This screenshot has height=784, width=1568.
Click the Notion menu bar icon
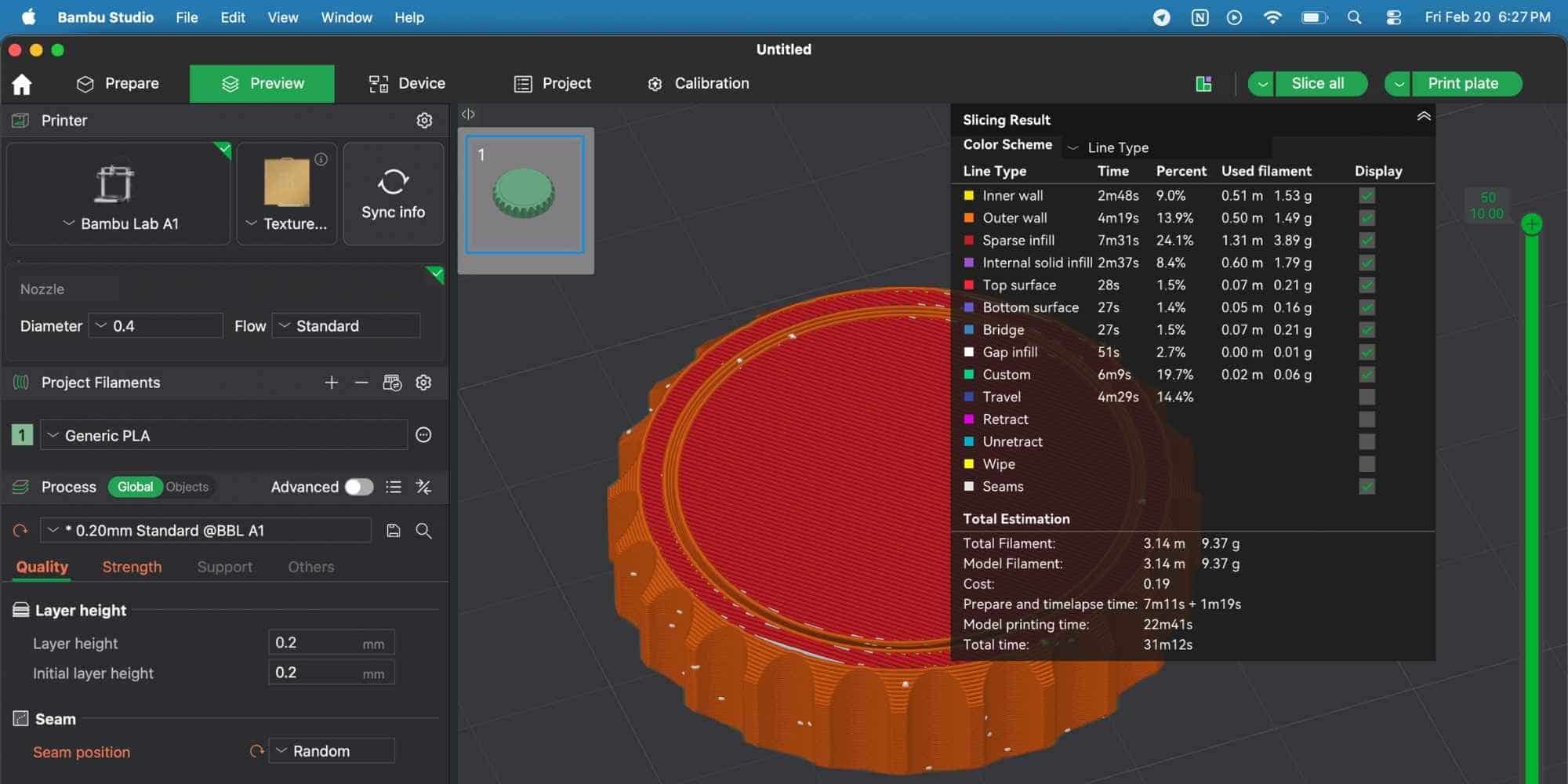pyautogui.click(x=1200, y=17)
